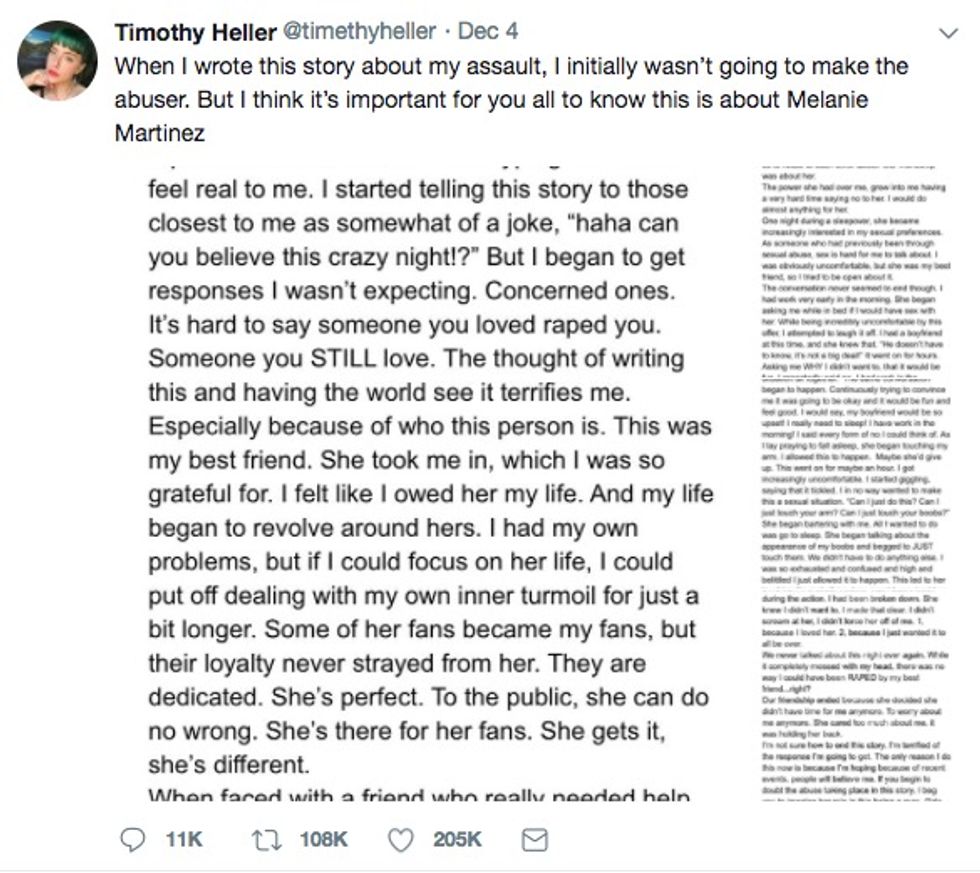Click the 205K likes count
Screen dimensions: 980x873
tap(458, 840)
